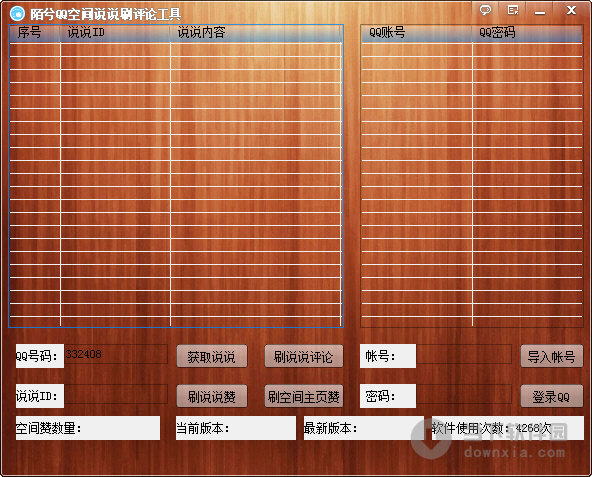Viewport: 592px width, 477px height.
Task: Click the 说说内容 column header
Action: [x=256, y=33]
